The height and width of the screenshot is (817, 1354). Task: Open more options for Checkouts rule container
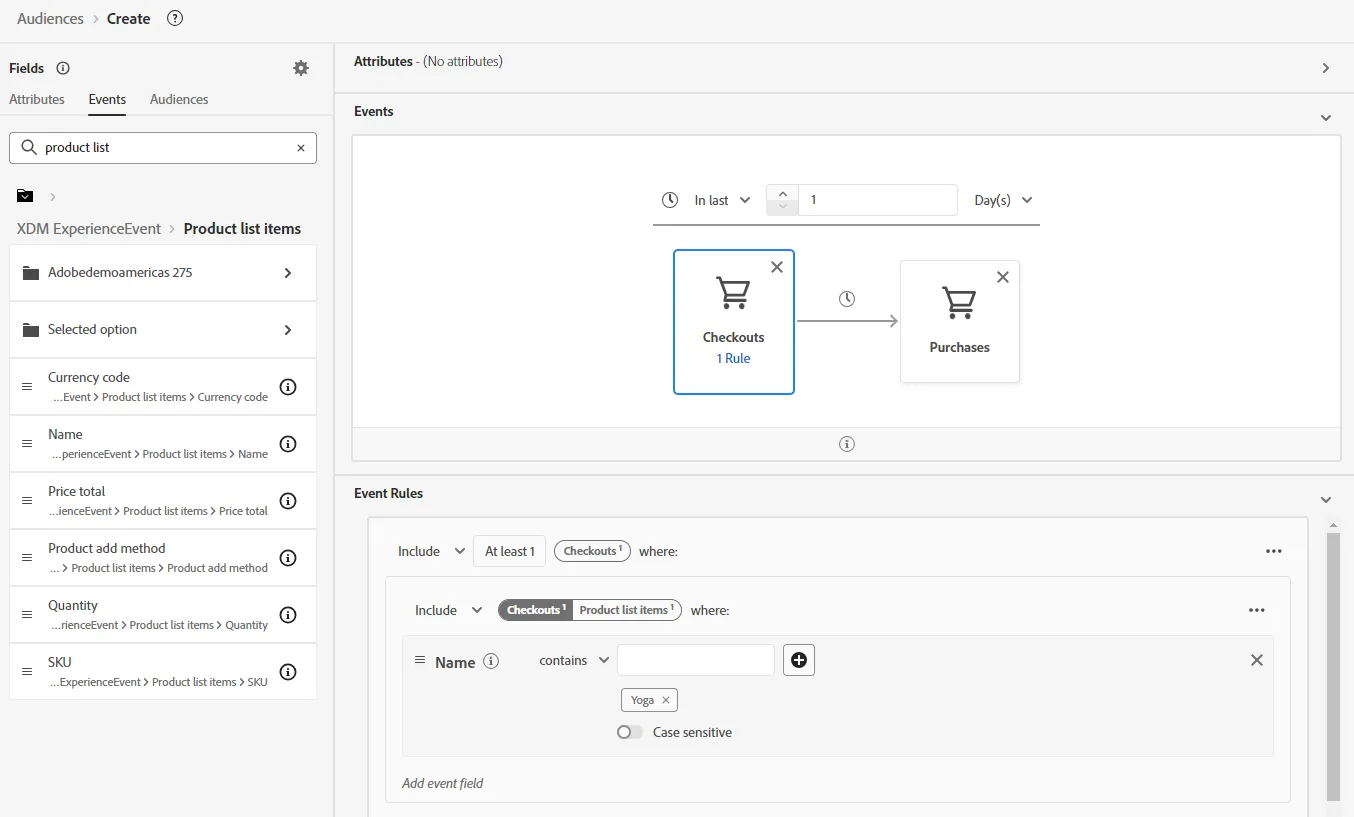pos(1273,551)
